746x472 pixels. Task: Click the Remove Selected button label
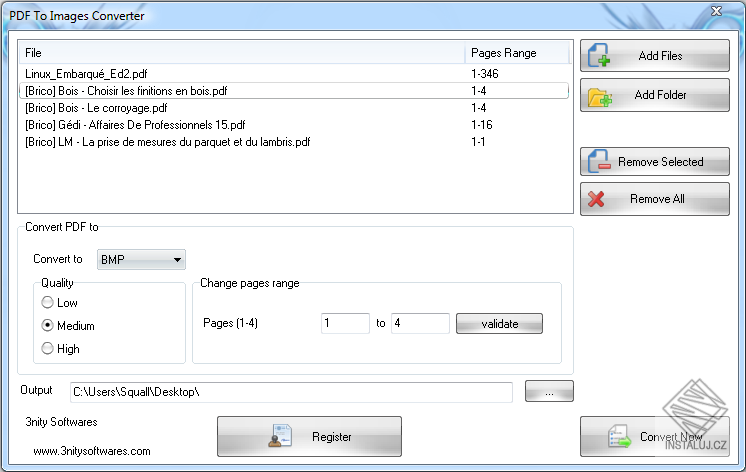[660, 162]
